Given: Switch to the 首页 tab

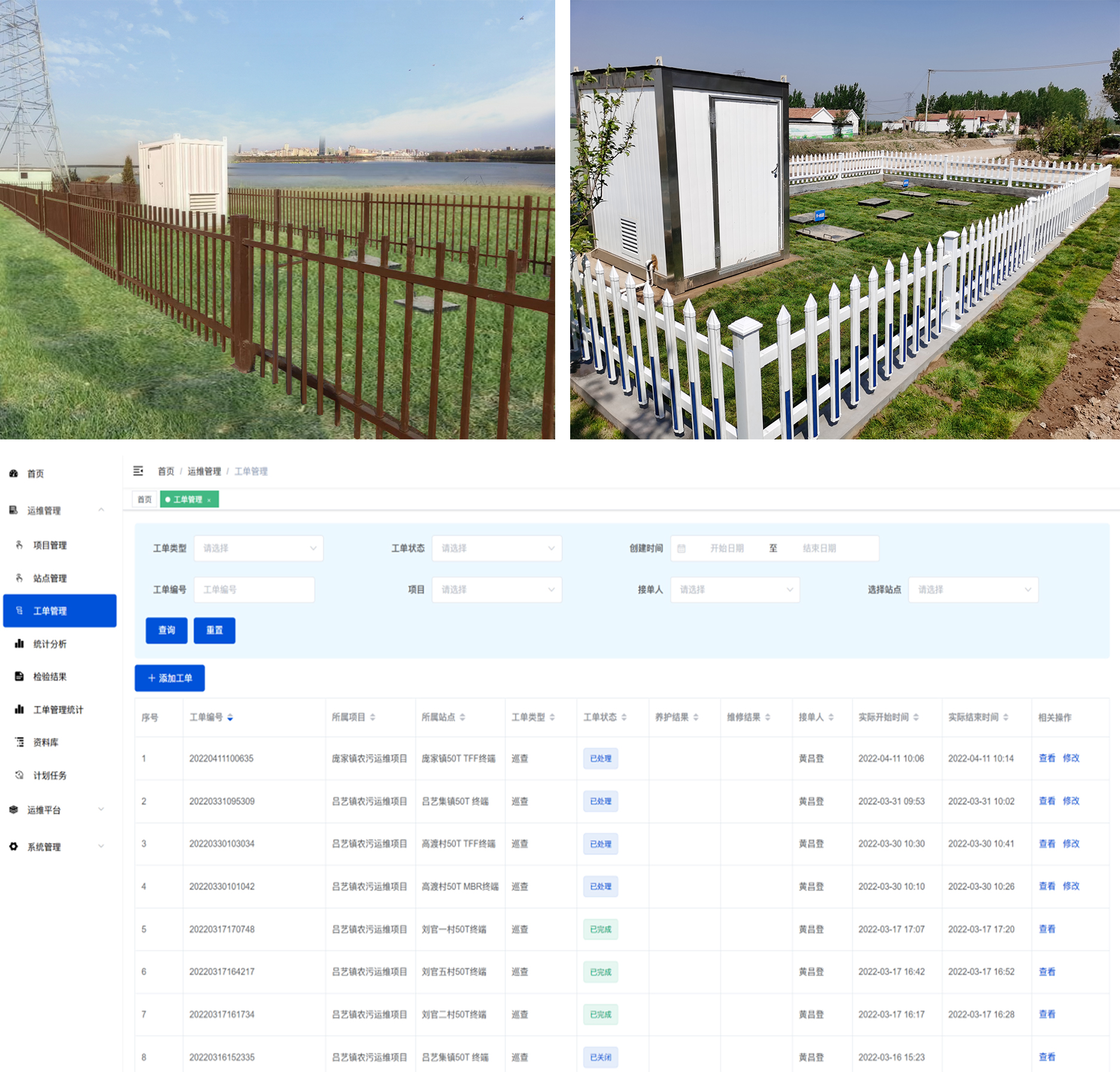Looking at the screenshot, I should pyautogui.click(x=145, y=499).
